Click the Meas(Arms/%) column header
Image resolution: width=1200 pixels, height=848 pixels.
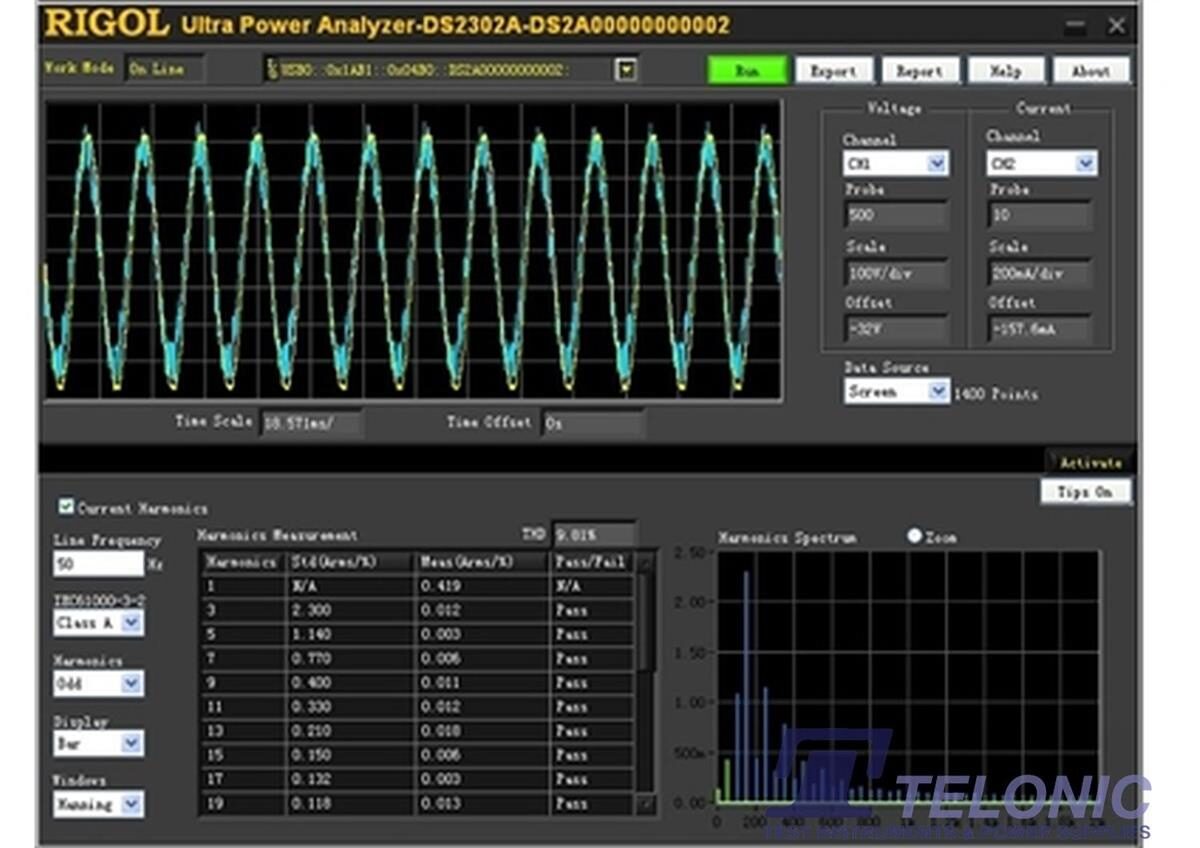(482, 562)
